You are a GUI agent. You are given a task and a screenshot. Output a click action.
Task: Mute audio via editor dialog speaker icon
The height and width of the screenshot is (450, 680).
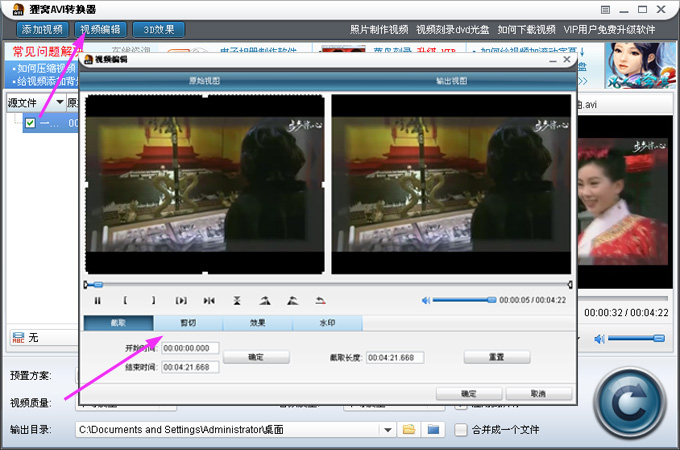(x=426, y=300)
